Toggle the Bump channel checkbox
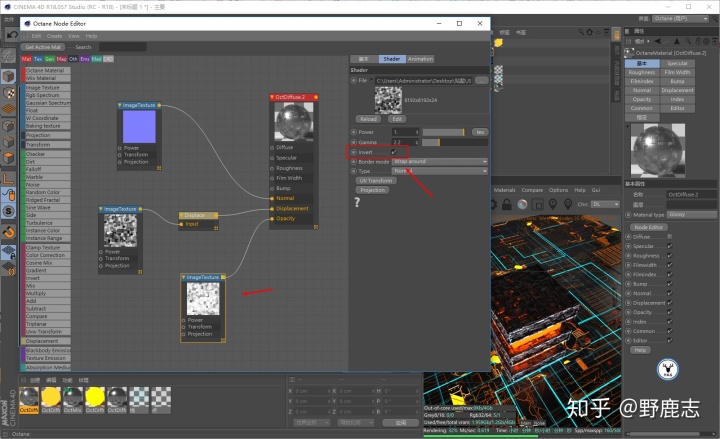This screenshot has height=439, width=720. point(669,284)
